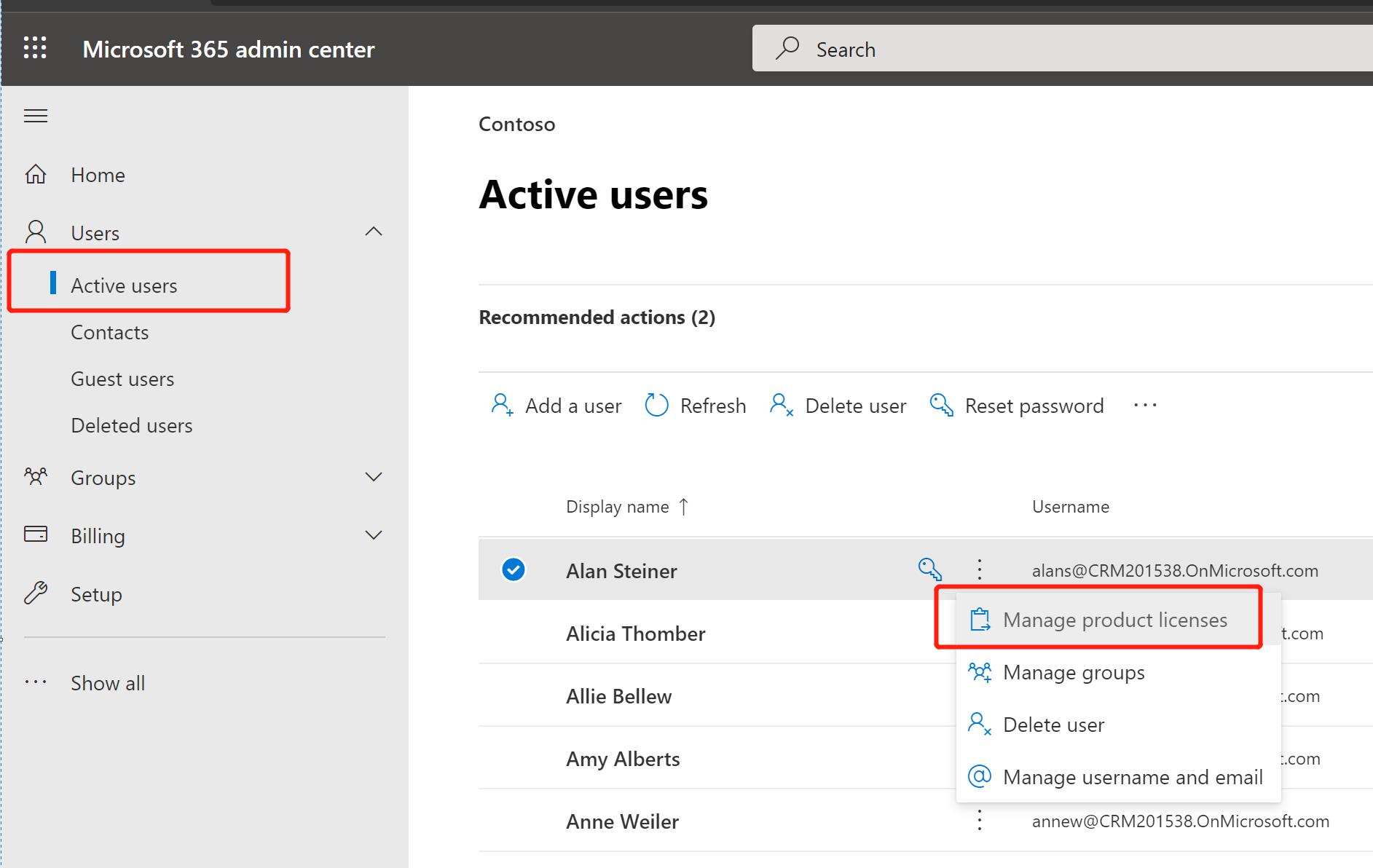Image resolution: width=1373 pixels, height=868 pixels.
Task: Select Delete user in context menu
Action: (1117, 725)
